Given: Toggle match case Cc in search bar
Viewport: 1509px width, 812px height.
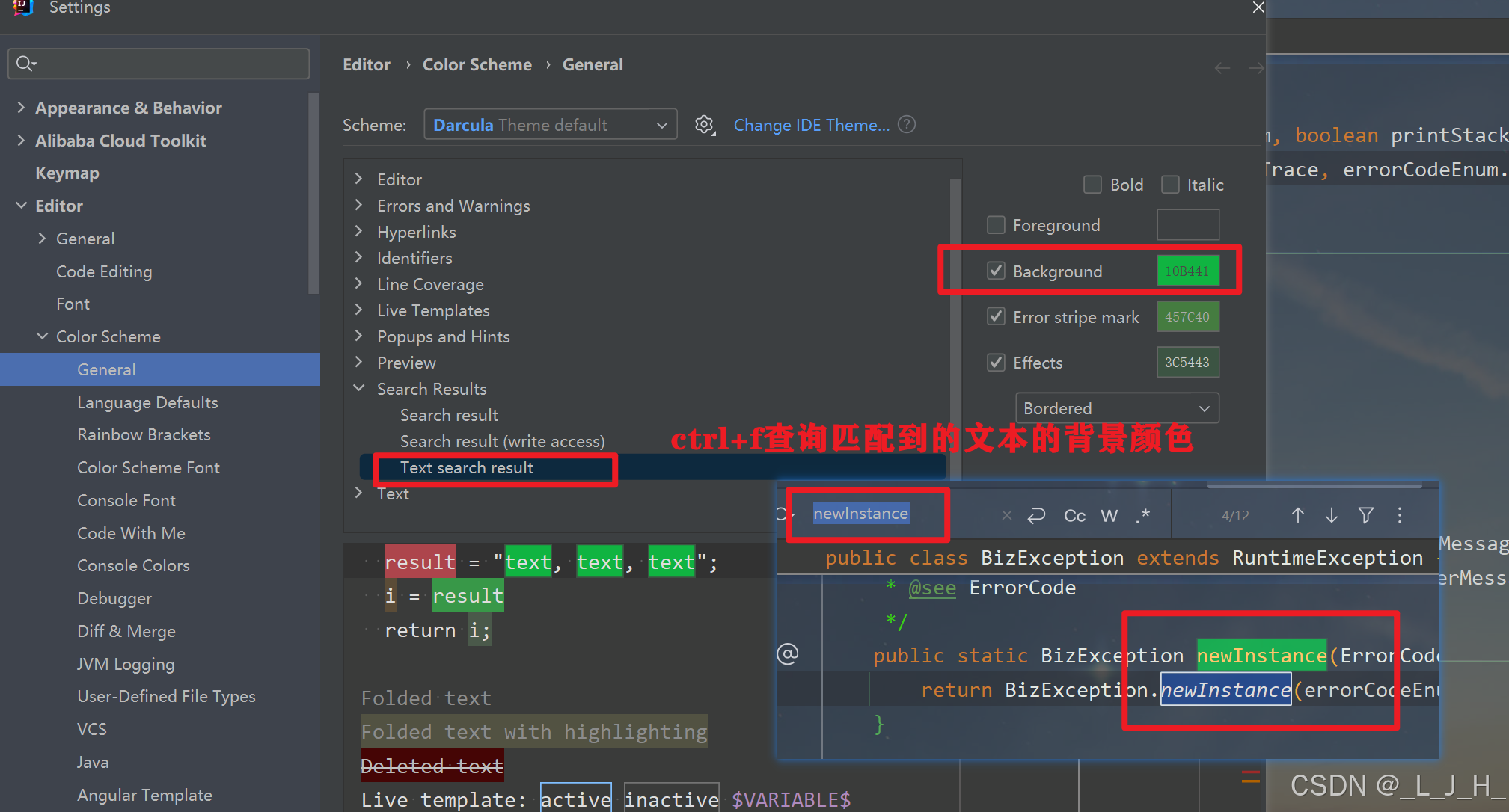Looking at the screenshot, I should pos(1074,516).
